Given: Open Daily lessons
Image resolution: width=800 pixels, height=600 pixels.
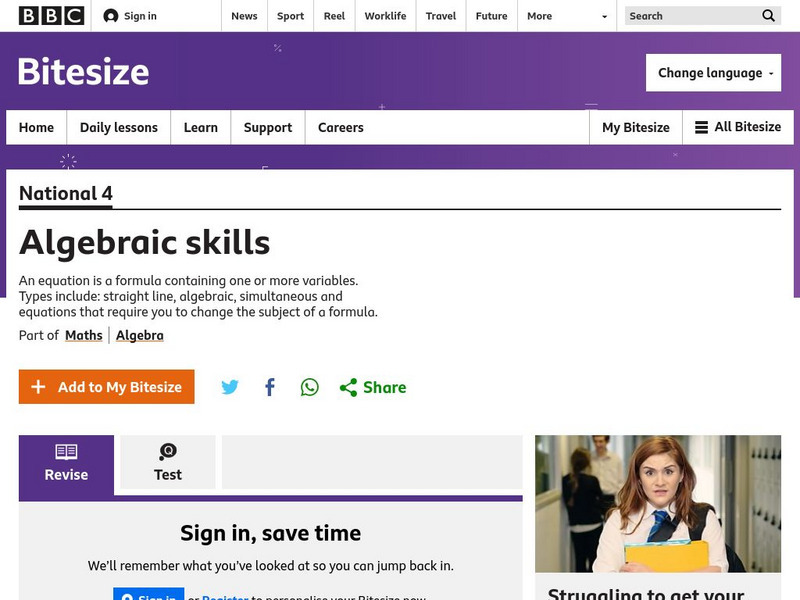Looking at the screenshot, I should (119, 127).
